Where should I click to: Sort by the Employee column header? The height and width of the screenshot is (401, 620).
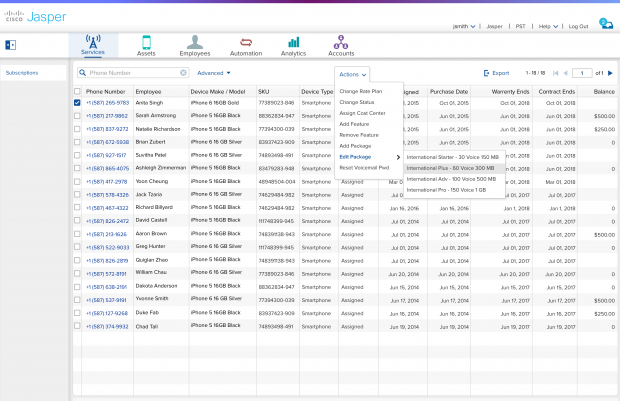point(148,91)
